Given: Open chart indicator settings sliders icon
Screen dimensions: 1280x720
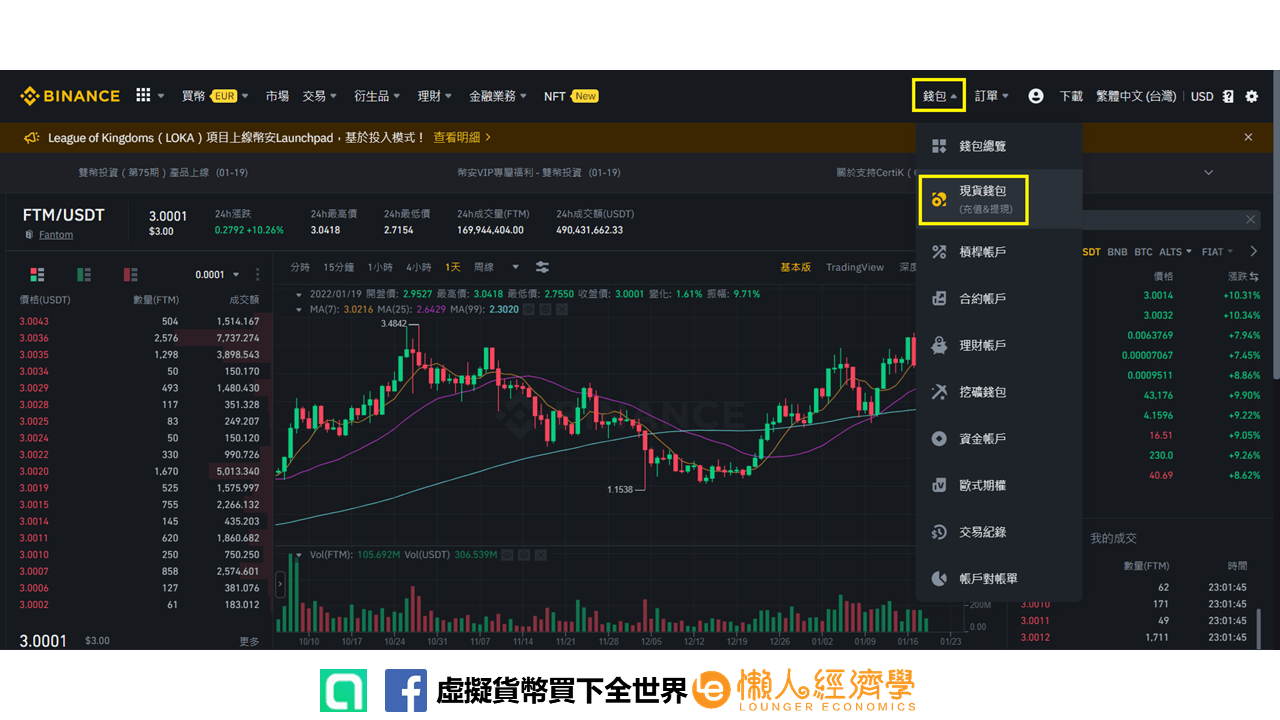Looking at the screenshot, I should [542, 267].
